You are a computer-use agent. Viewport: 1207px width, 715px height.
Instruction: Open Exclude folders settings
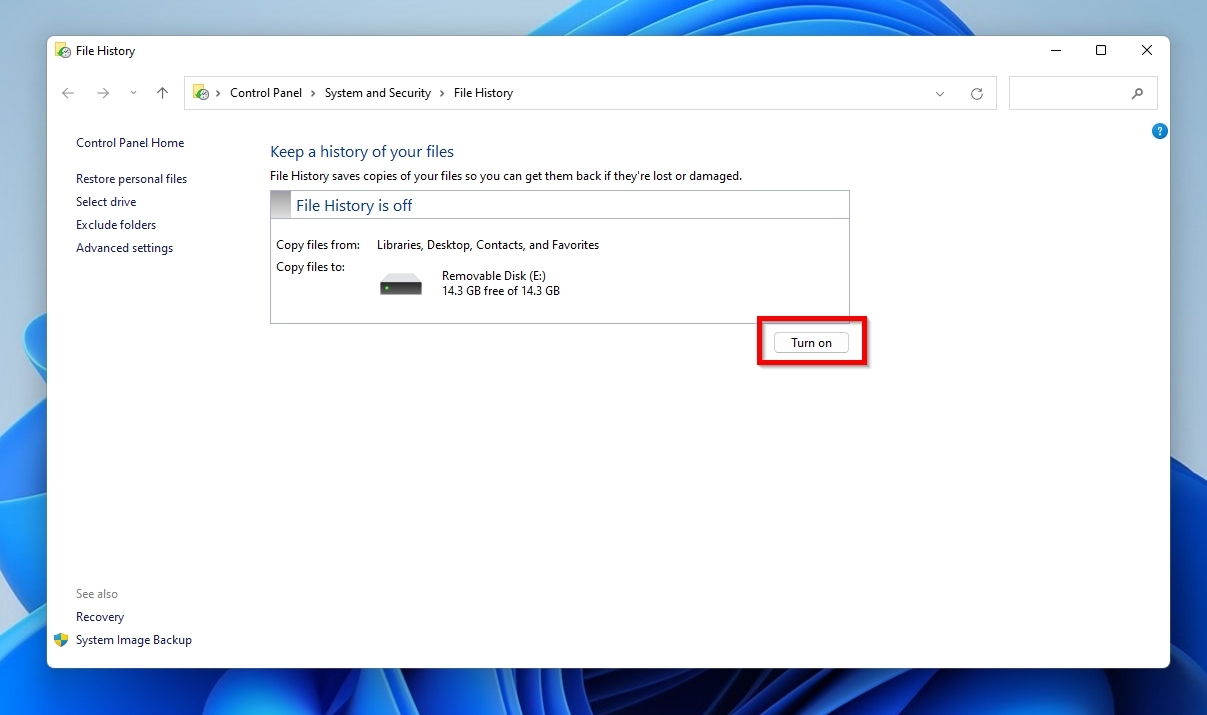coord(116,225)
